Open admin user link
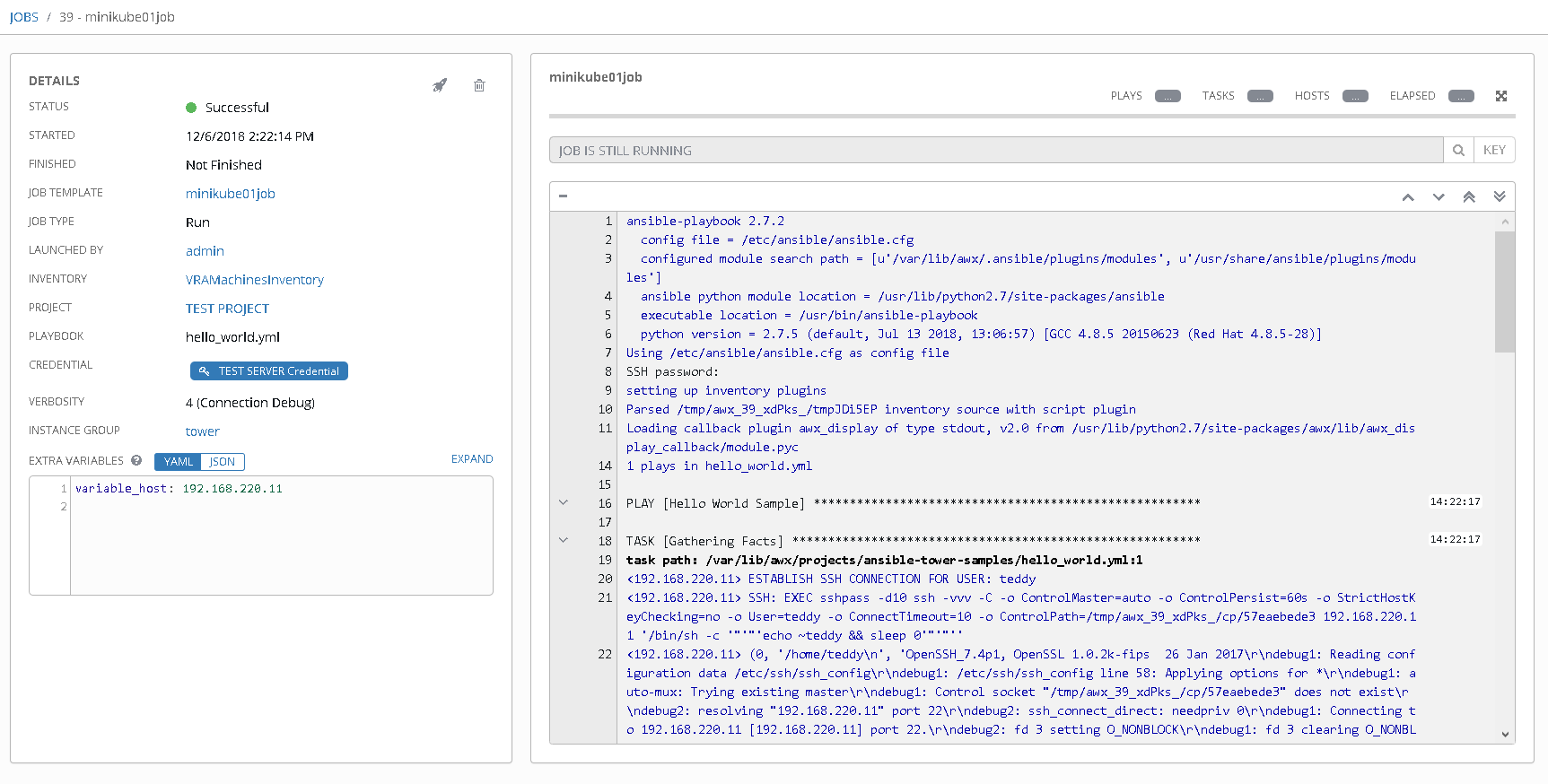 coord(205,251)
